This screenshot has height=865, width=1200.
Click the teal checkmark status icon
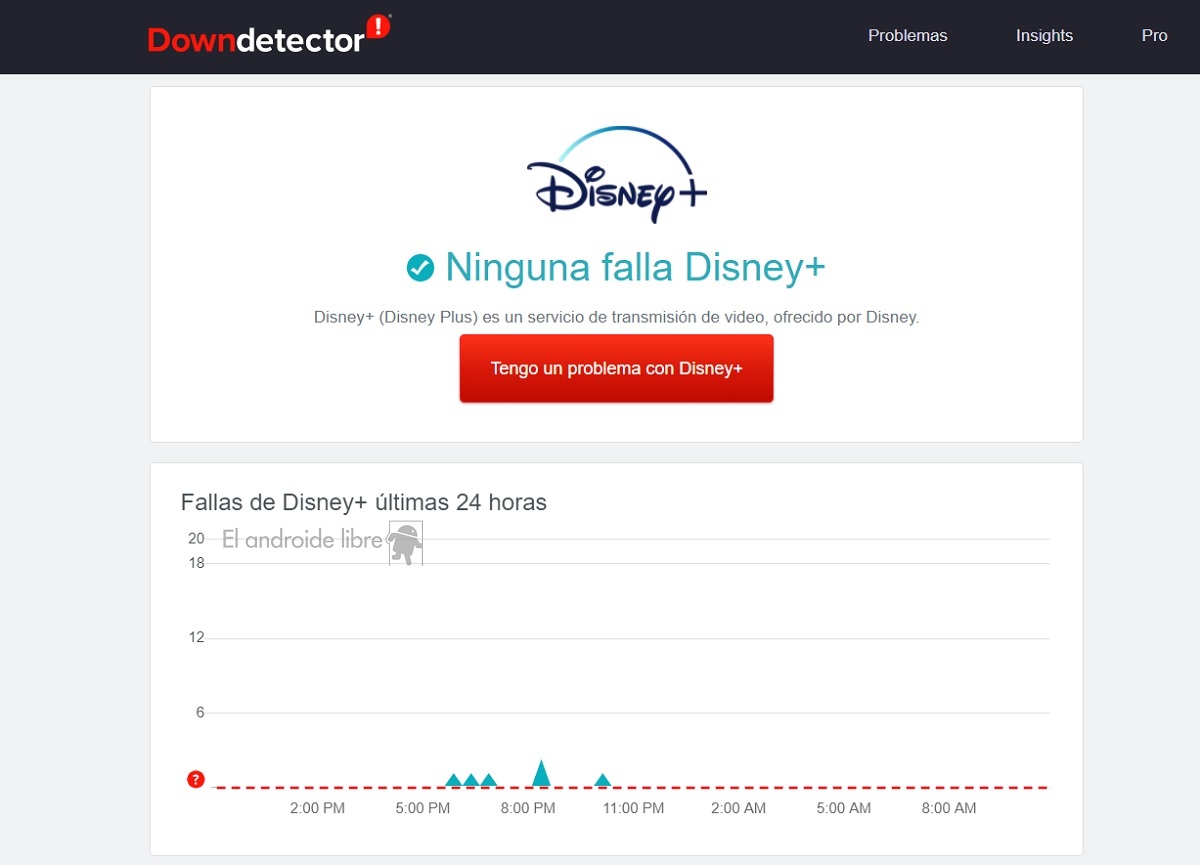420,268
